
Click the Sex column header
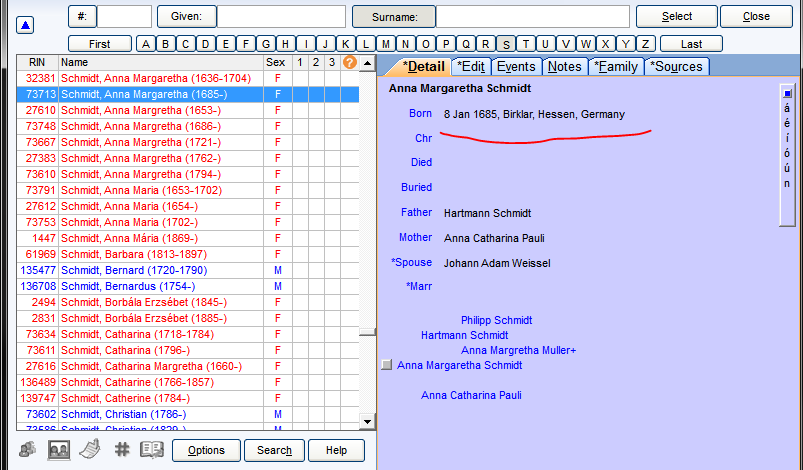pos(276,62)
